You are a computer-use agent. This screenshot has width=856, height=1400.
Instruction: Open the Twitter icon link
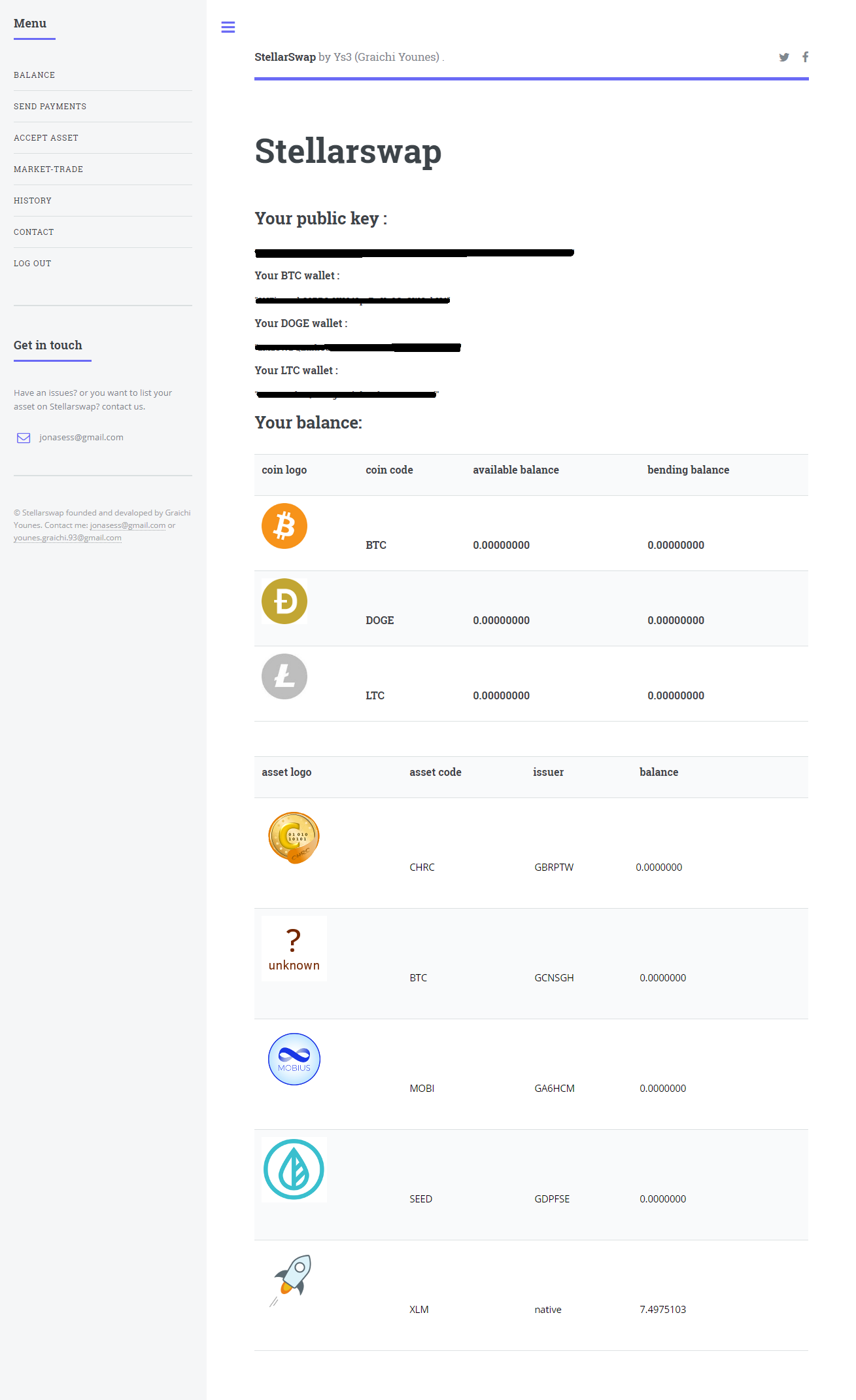[x=784, y=57]
